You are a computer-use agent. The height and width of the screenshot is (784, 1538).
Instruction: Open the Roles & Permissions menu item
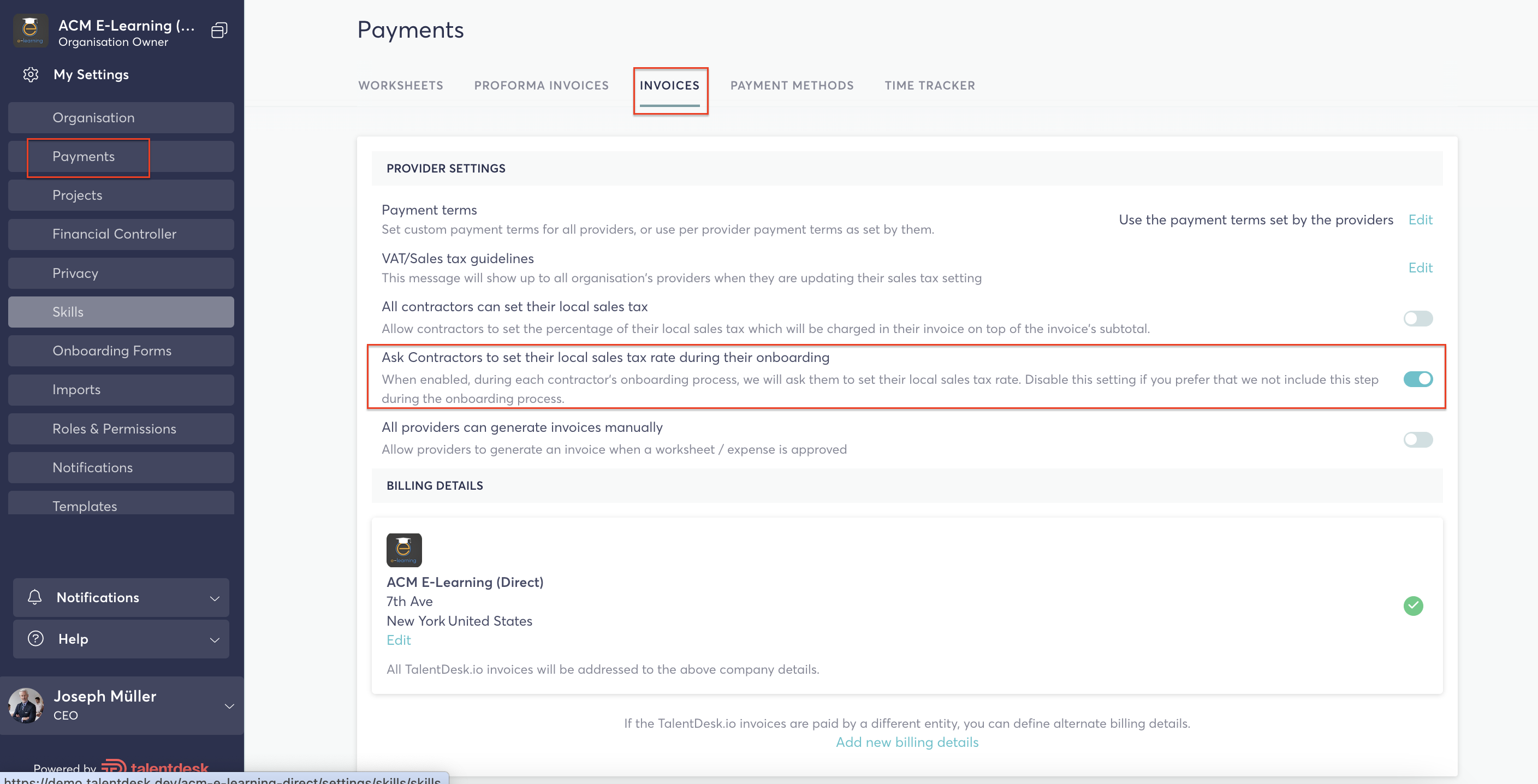pyautogui.click(x=121, y=429)
